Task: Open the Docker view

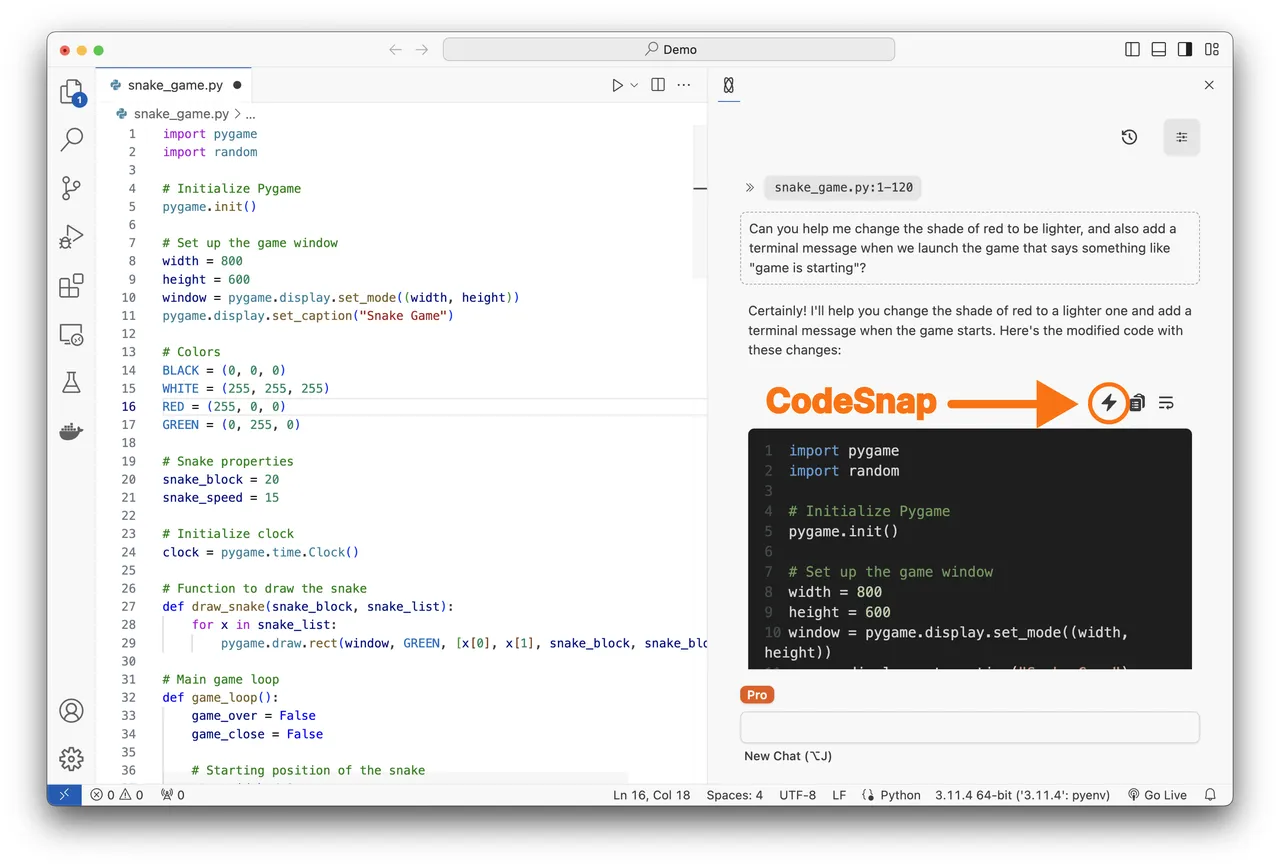Action: (x=71, y=431)
